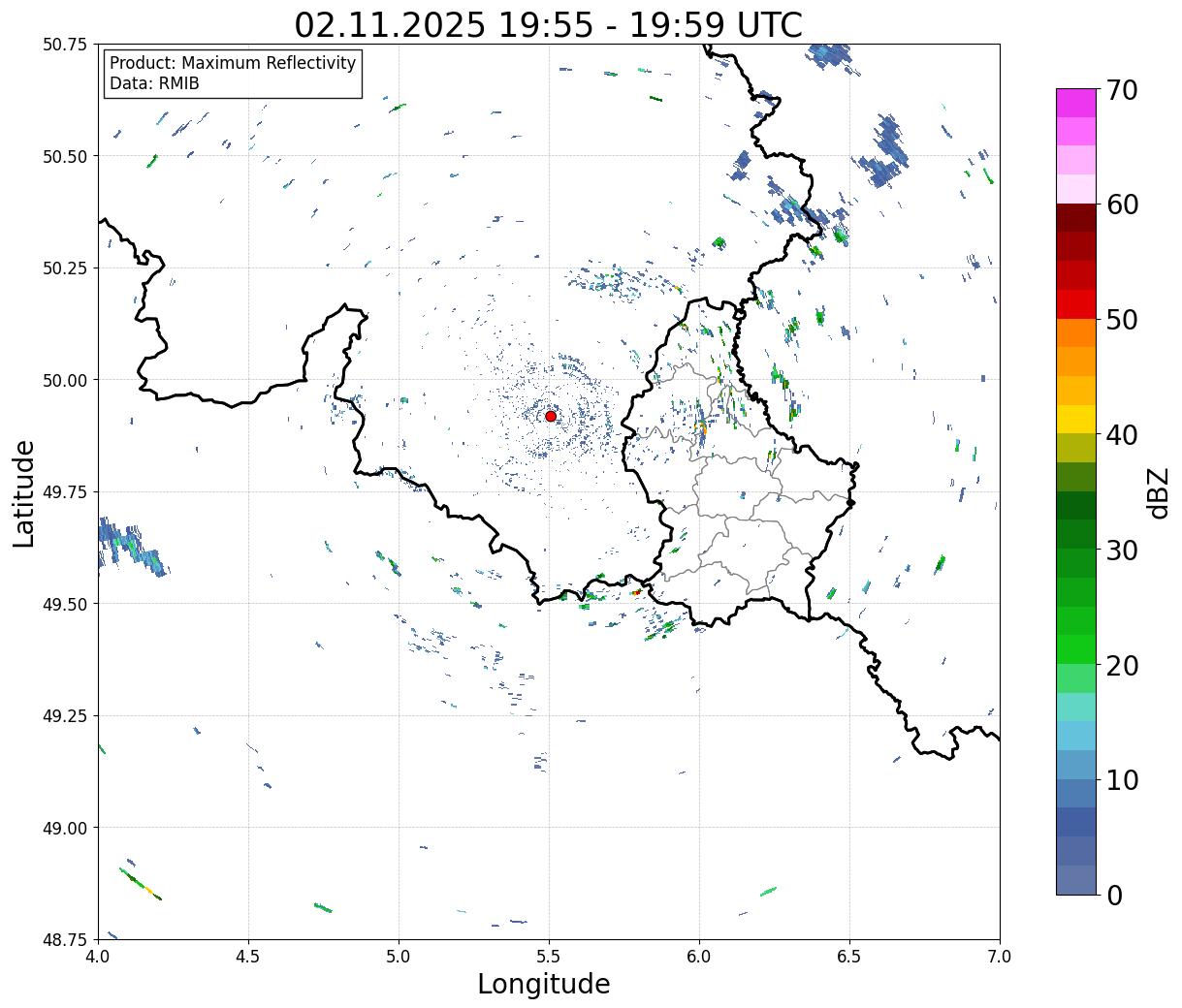This screenshot has width=1182, height=1008.
Task: Click the "Product: Maximum Reflectivity" legend text
Action: tap(233, 63)
